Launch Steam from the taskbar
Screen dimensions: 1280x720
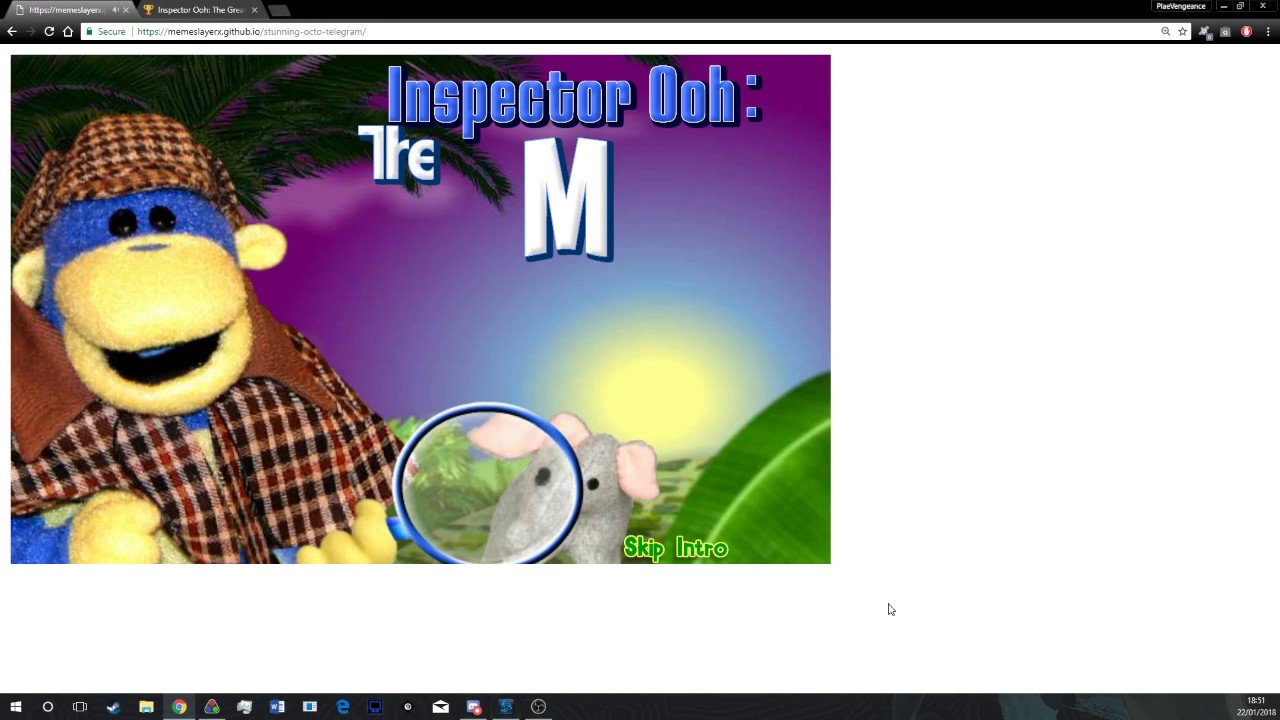[x=113, y=707]
